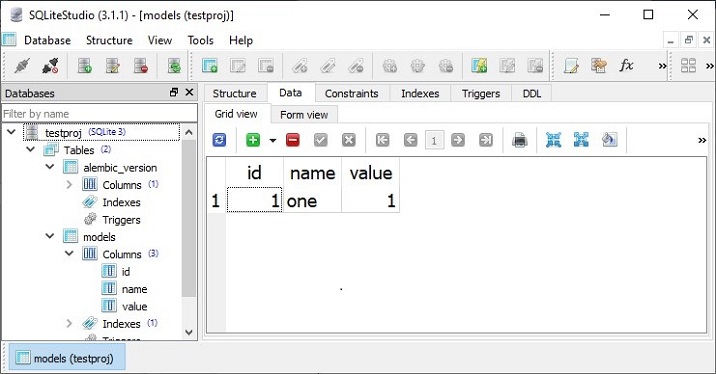Switch to the Form view tab
716x374 pixels.
tap(304, 115)
